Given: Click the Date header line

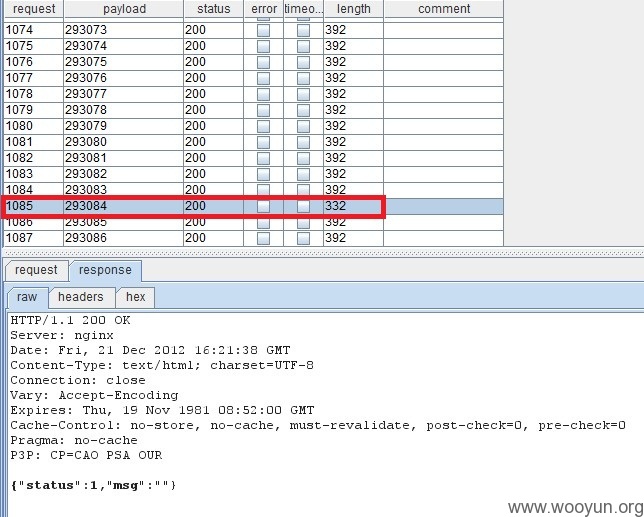Looking at the screenshot, I should point(150,350).
